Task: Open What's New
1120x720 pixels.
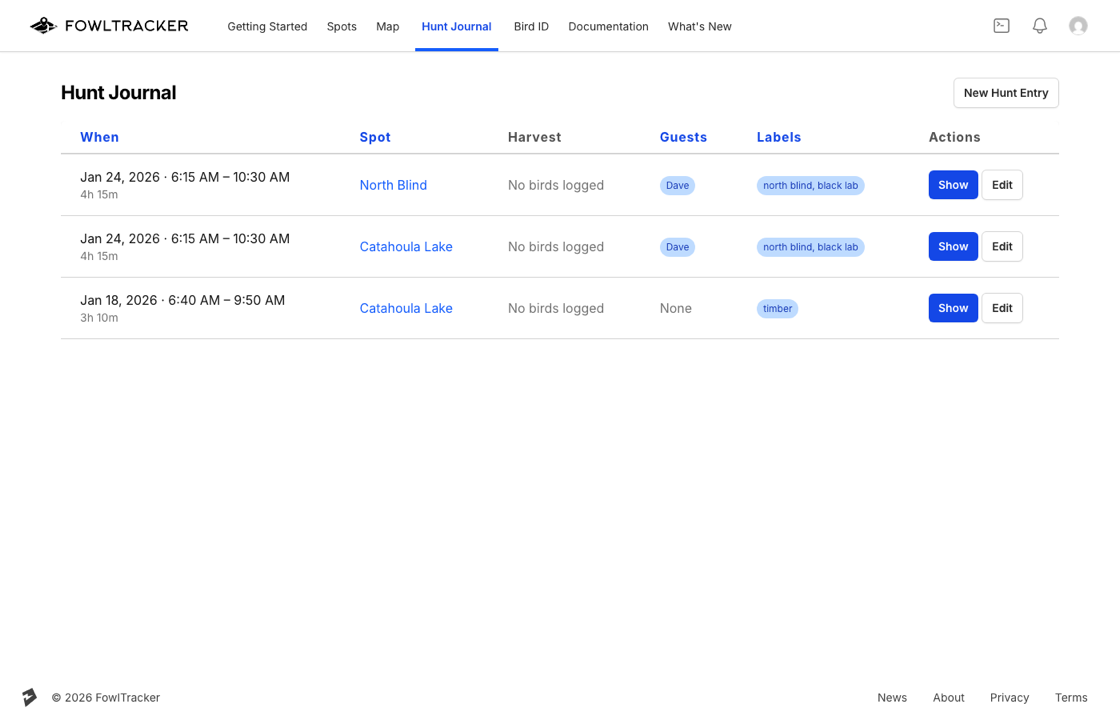Action: (699, 26)
